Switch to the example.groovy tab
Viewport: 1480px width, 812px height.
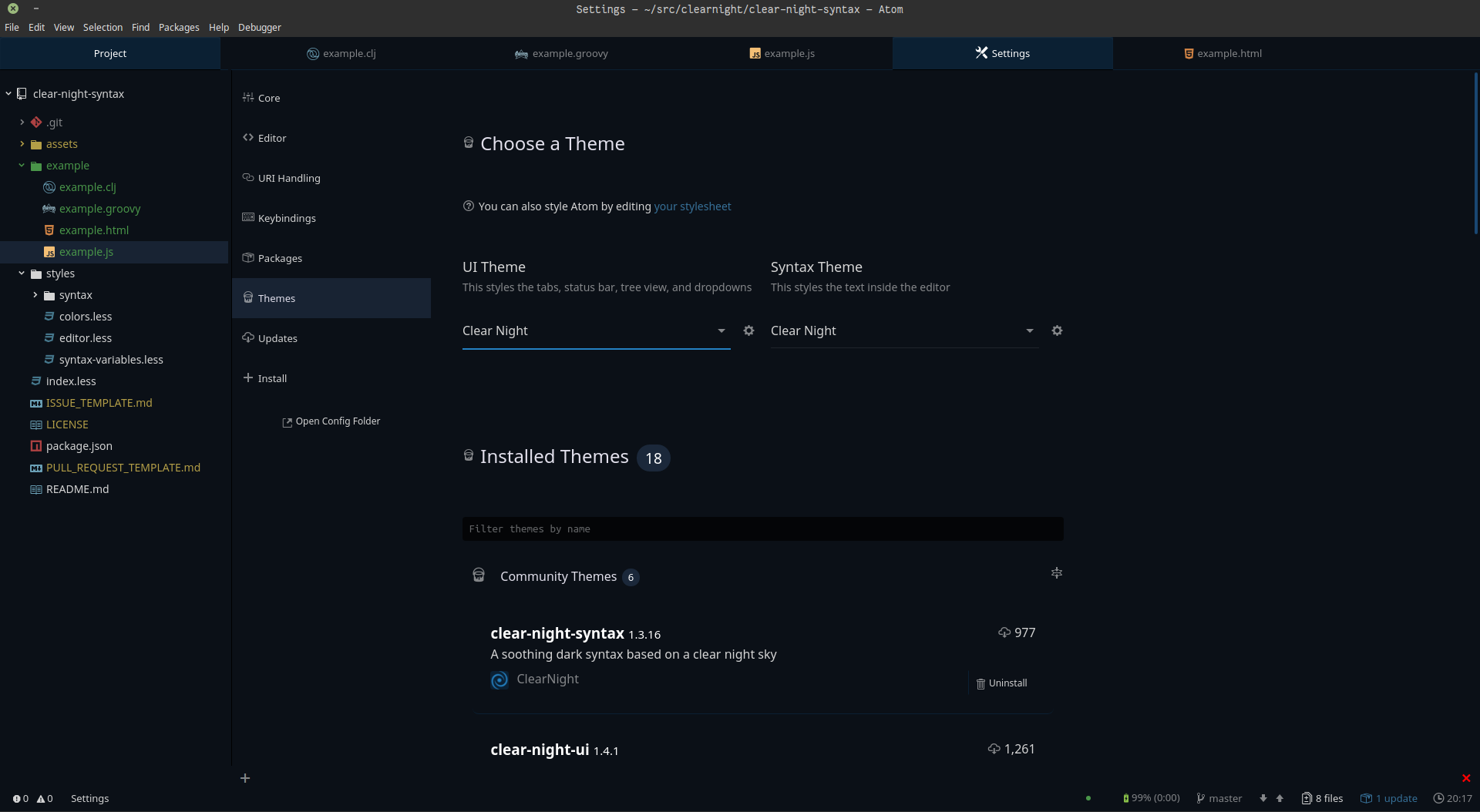(562, 53)
